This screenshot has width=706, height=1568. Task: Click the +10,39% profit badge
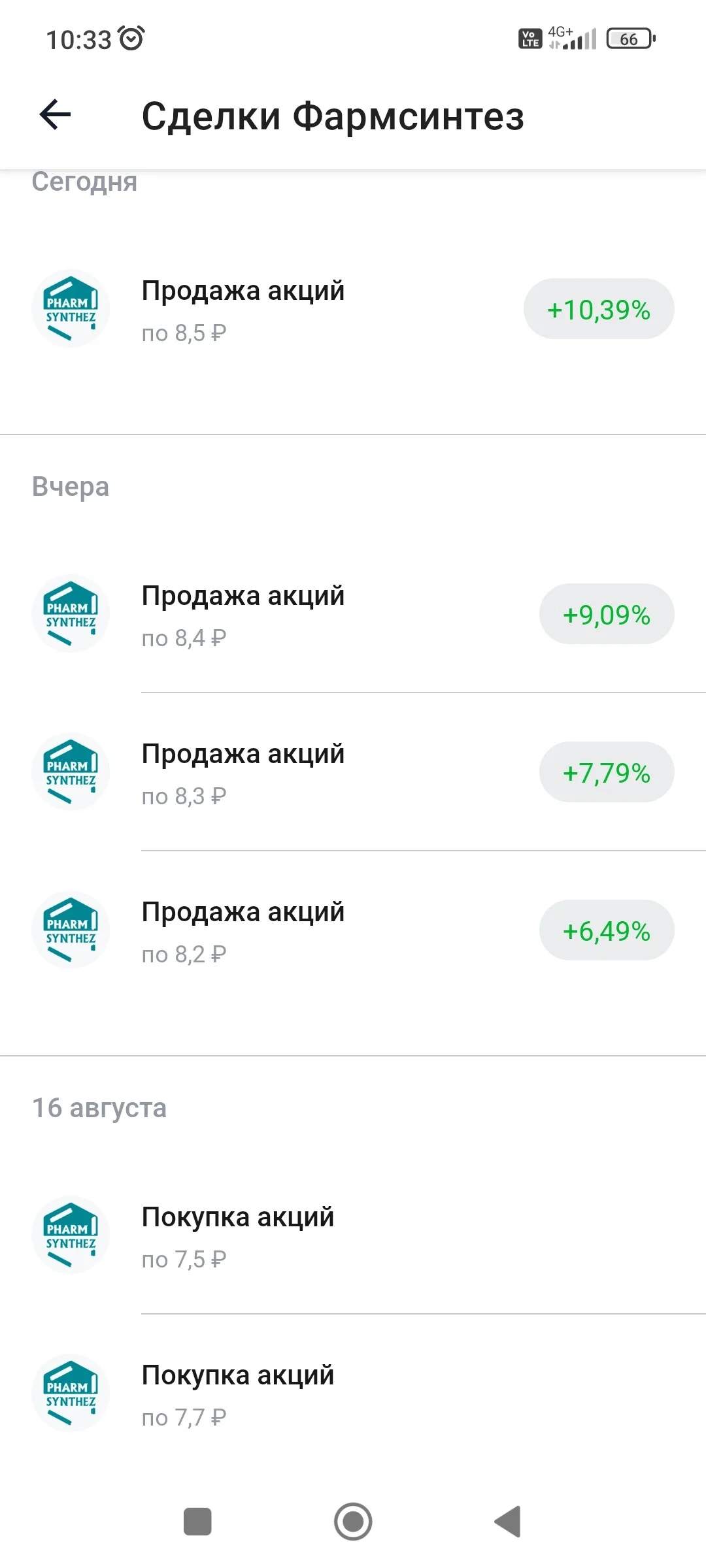(x=599, y=308)
